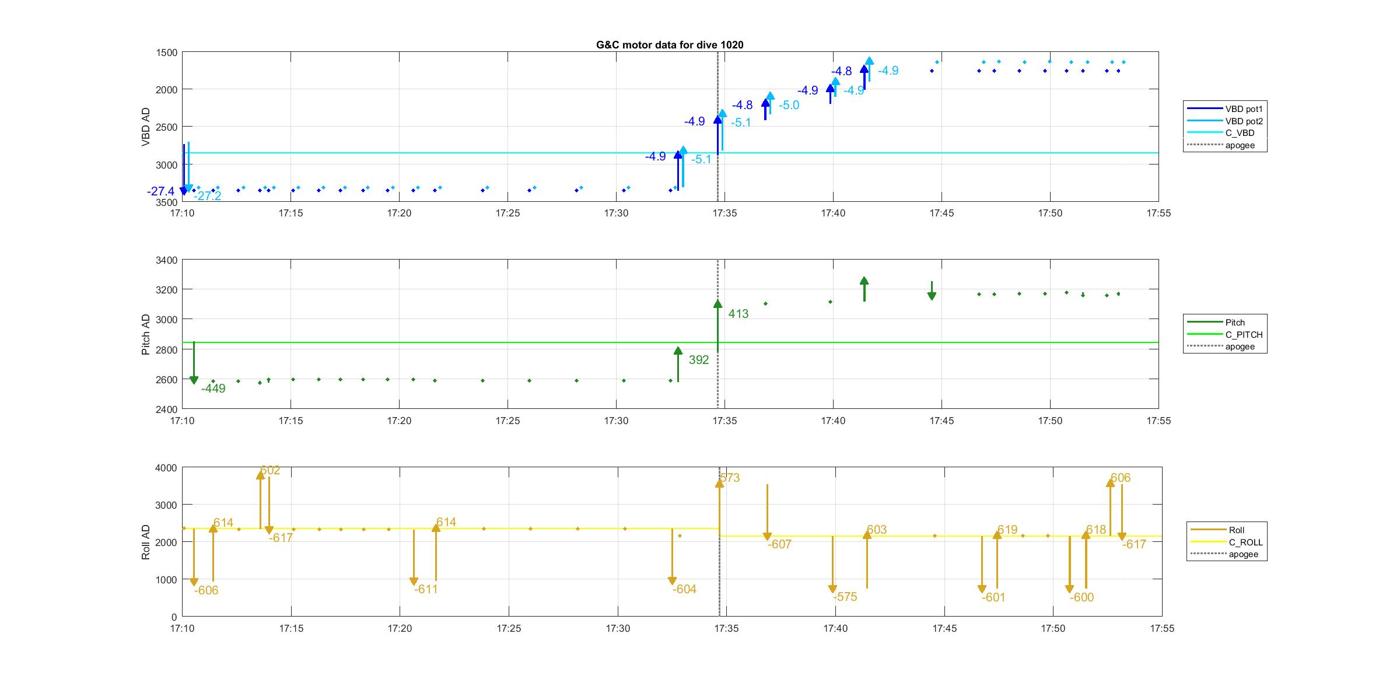Select the 'VBD pot2' legend entry
The width and height of the screenshot is (1400, 693).
tap(1244, 121)
